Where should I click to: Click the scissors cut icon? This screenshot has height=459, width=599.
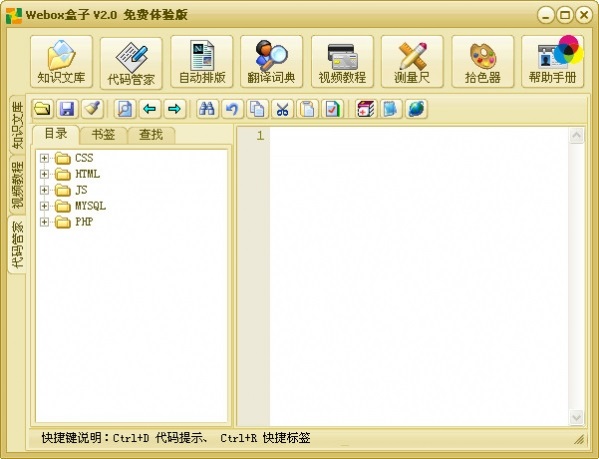[282, 109]
